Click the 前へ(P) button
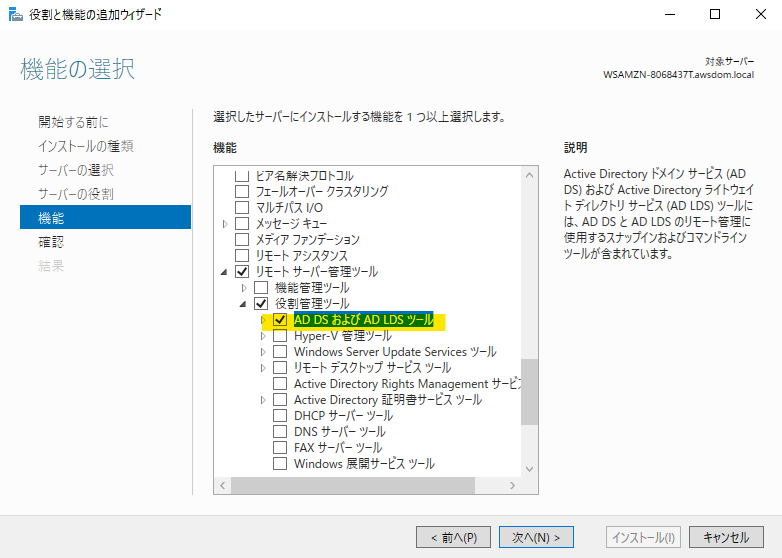This screenshot has width=782, height=558. point(453,537)
